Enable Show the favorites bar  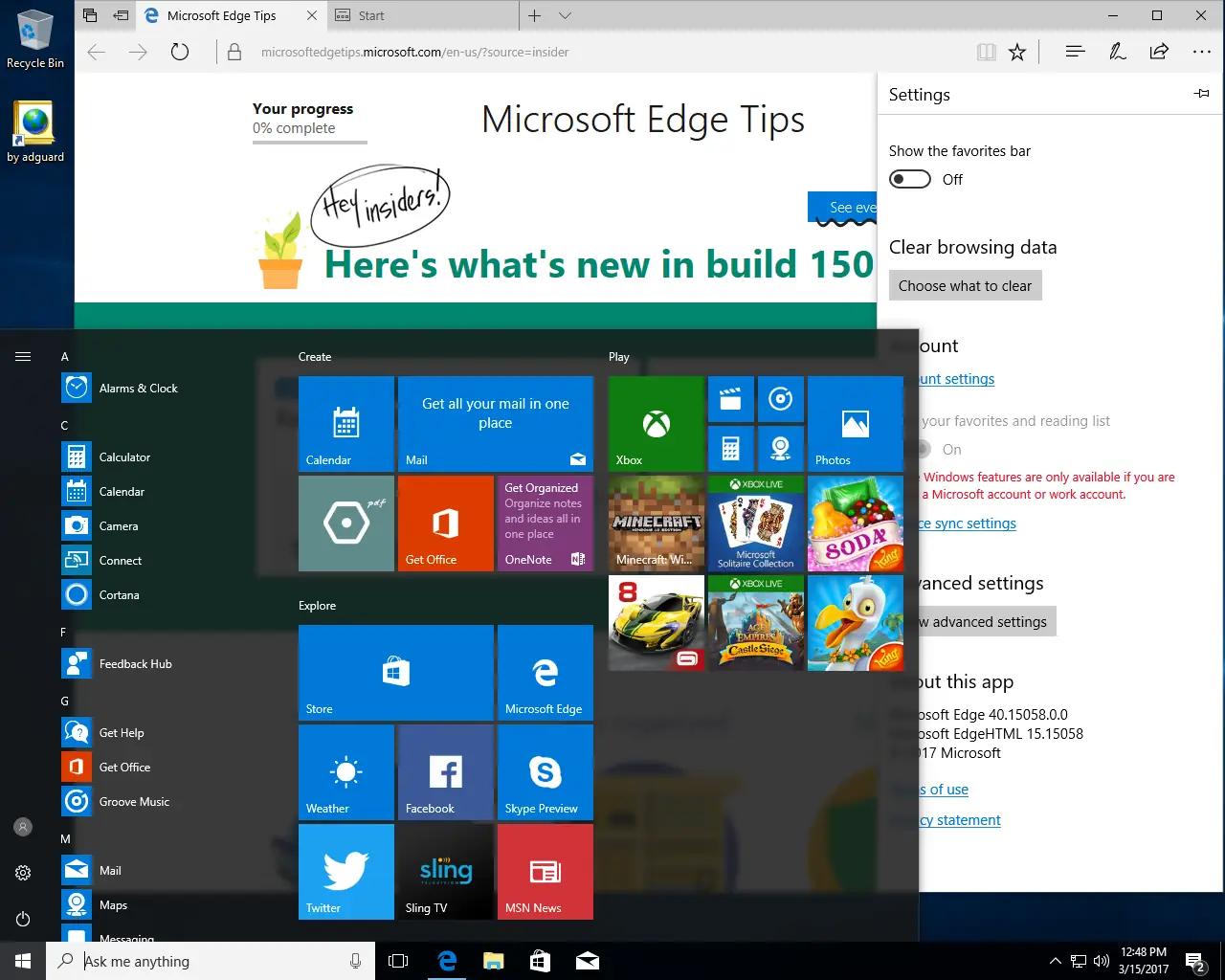(x=909, y=179)
